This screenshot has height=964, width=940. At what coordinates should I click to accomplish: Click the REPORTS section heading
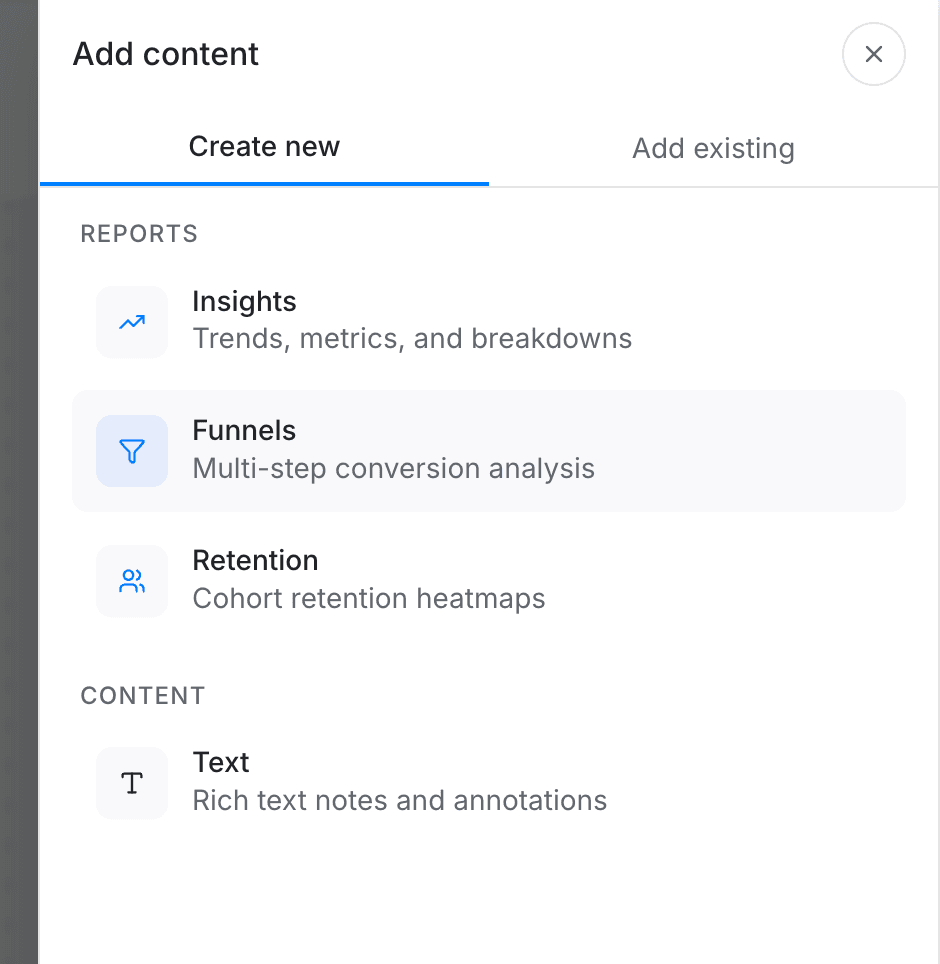point(139,234)
